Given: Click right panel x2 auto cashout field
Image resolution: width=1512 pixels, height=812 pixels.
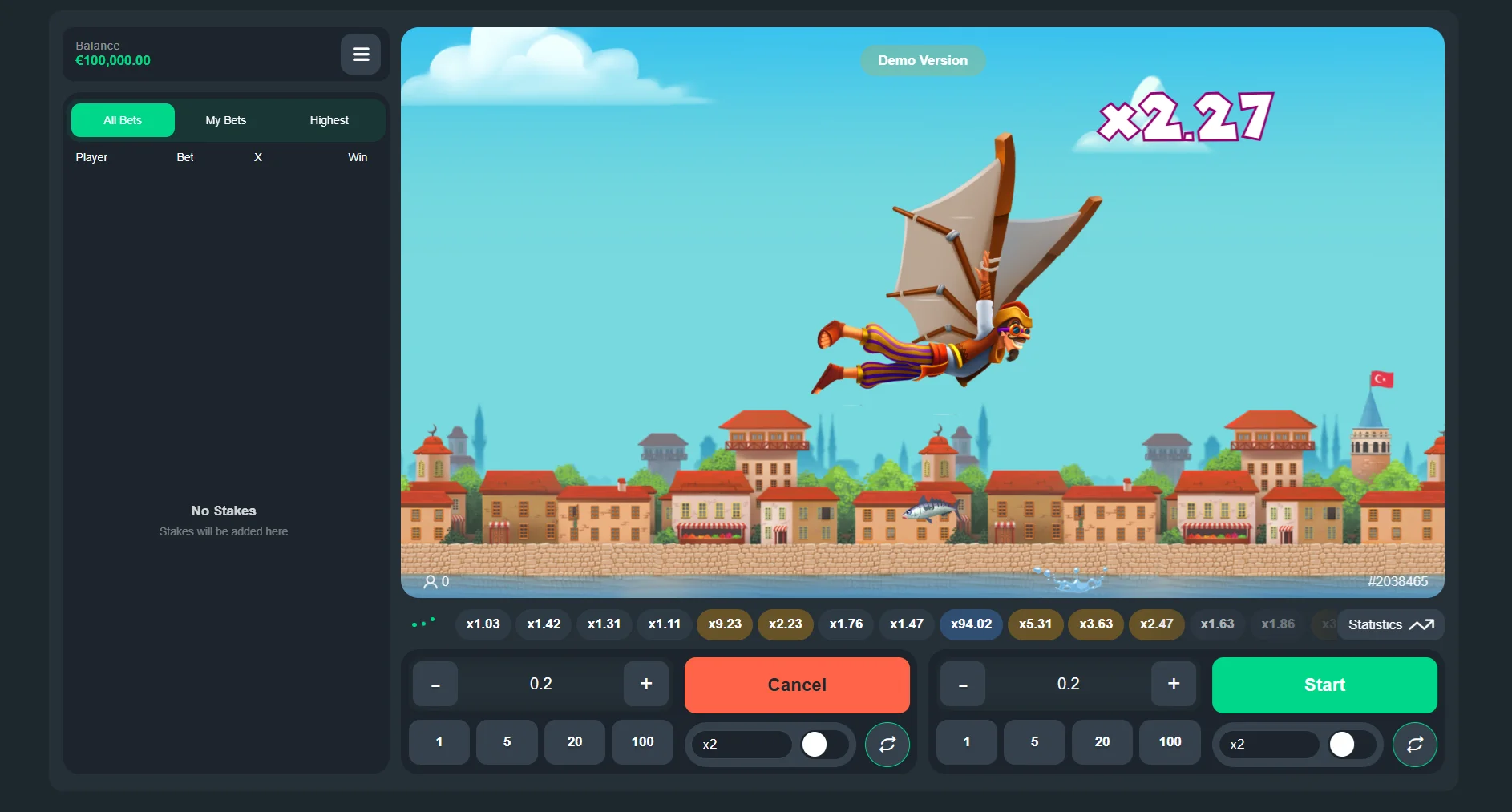Looking at the screenshot, I should [x=1269, y=744].
